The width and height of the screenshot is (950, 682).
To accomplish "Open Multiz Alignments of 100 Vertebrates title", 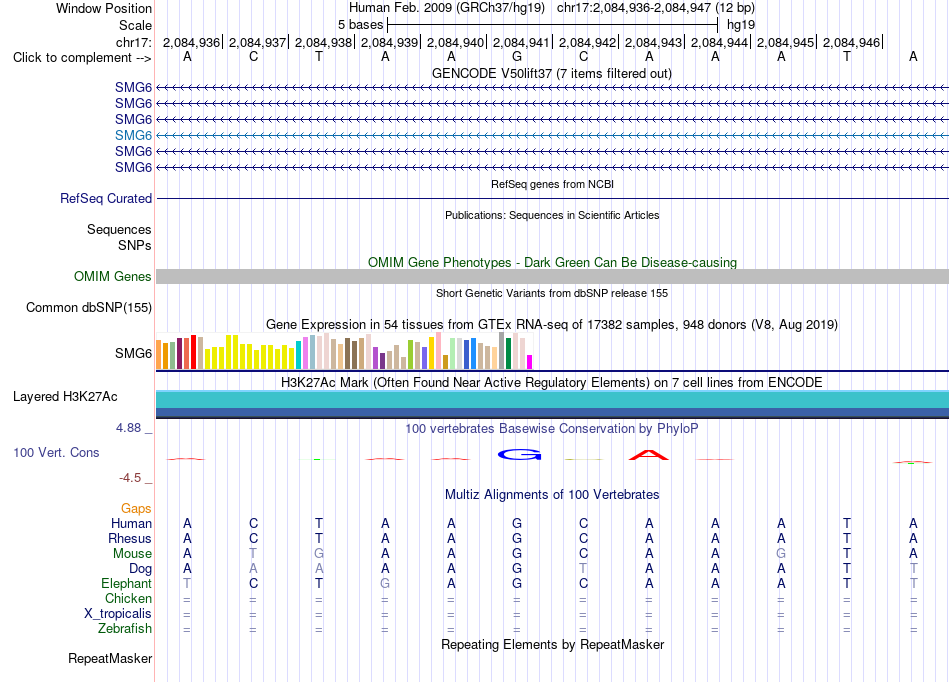I will pos(552,495).
